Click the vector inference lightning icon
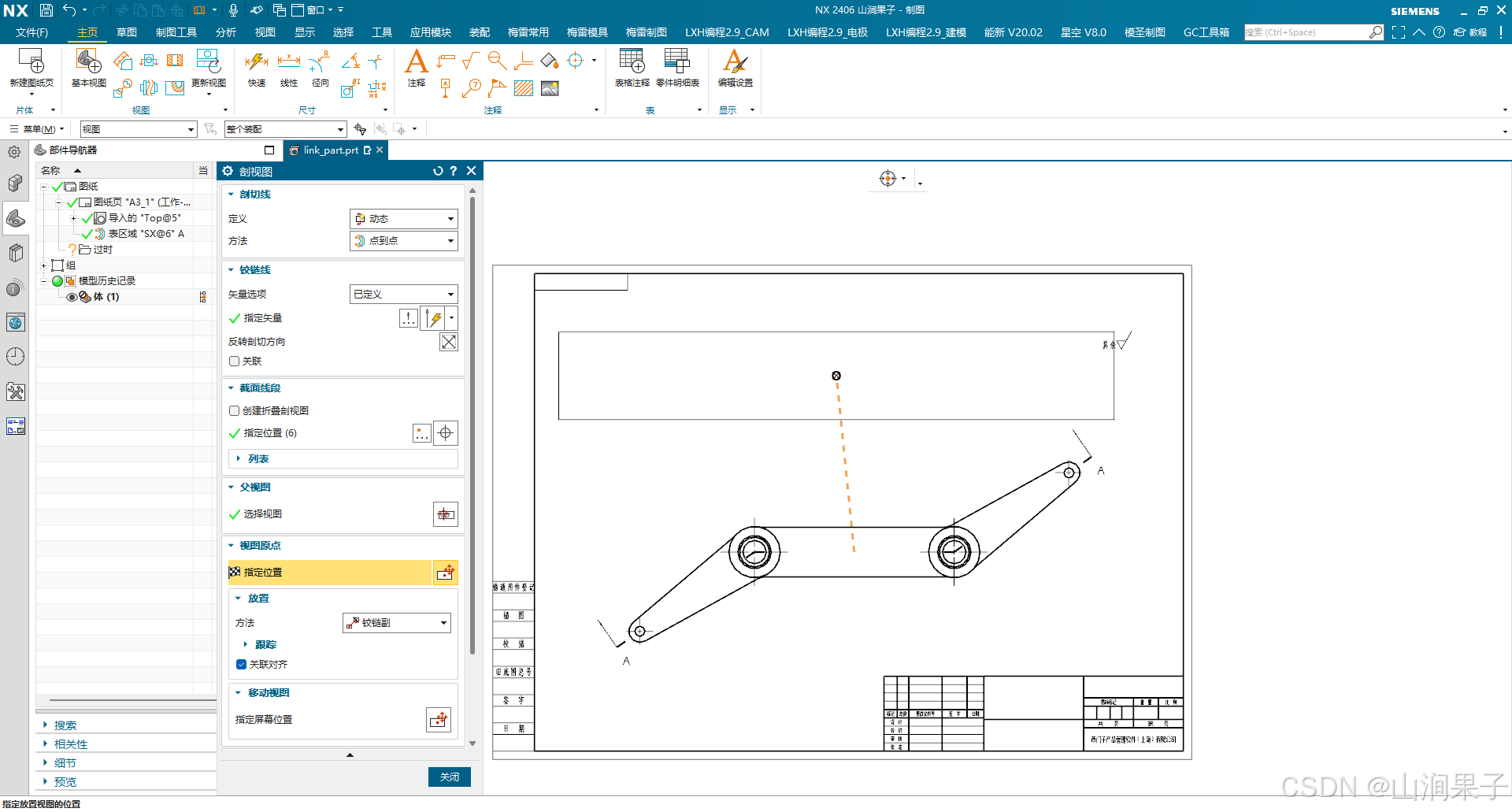This screenshot has height=812, width=1512. click(434, 319)
